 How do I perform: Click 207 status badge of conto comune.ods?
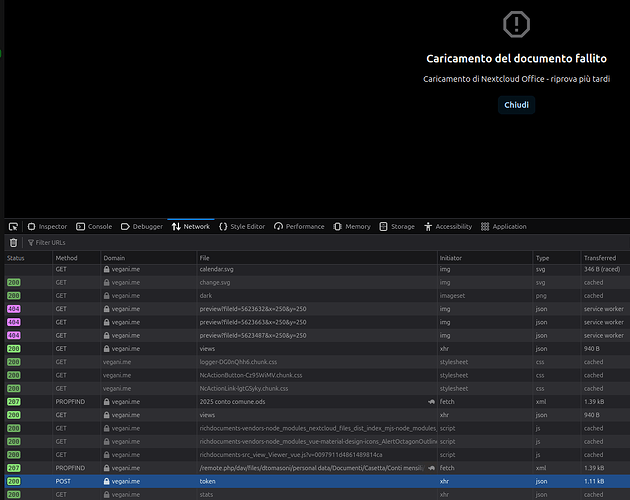point(14,402)
